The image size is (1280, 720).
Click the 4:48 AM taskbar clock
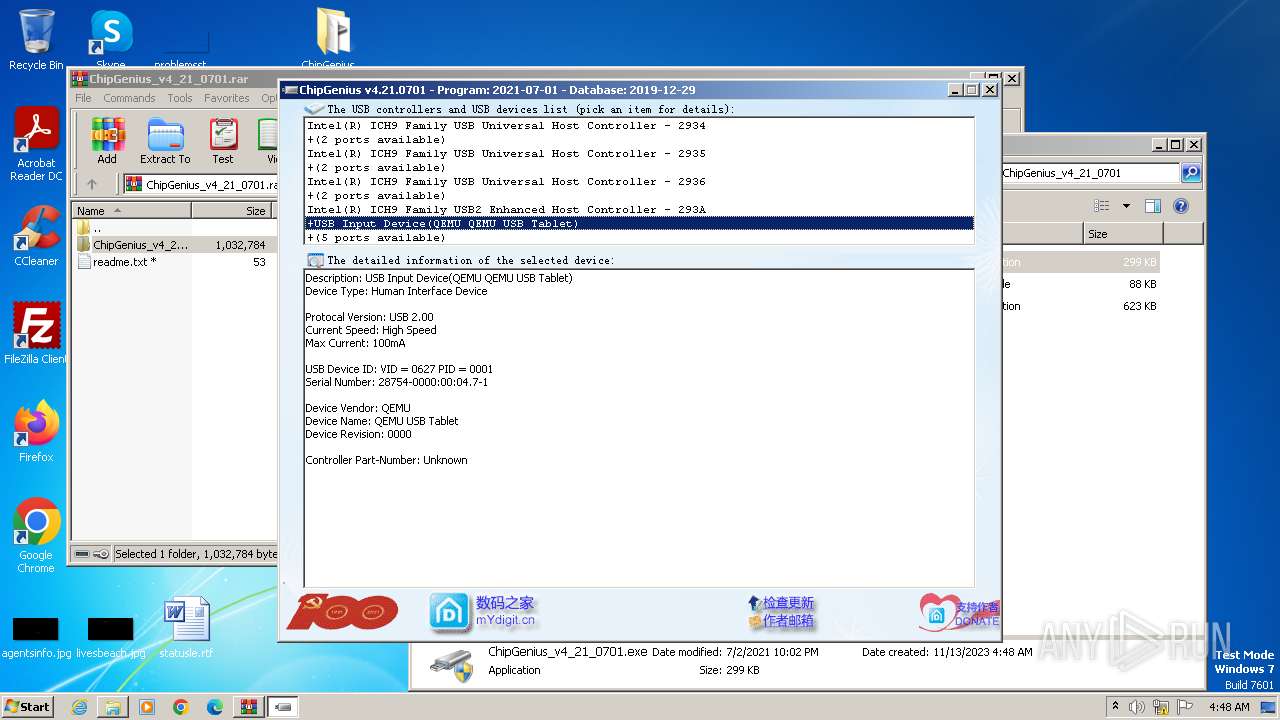click(1228, 707)
